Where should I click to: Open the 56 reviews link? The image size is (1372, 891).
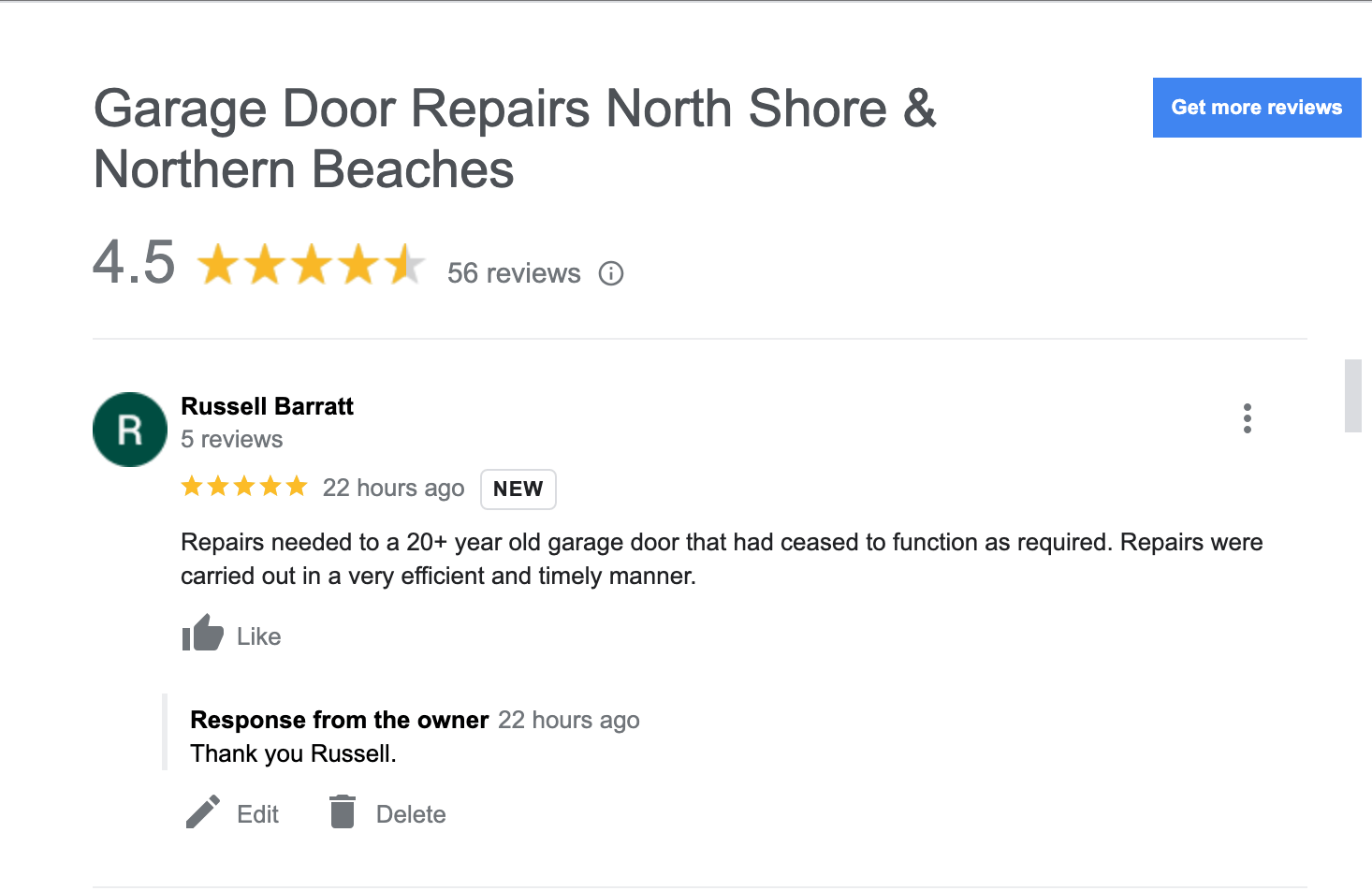pyautogui.click(x=513, y=273)
